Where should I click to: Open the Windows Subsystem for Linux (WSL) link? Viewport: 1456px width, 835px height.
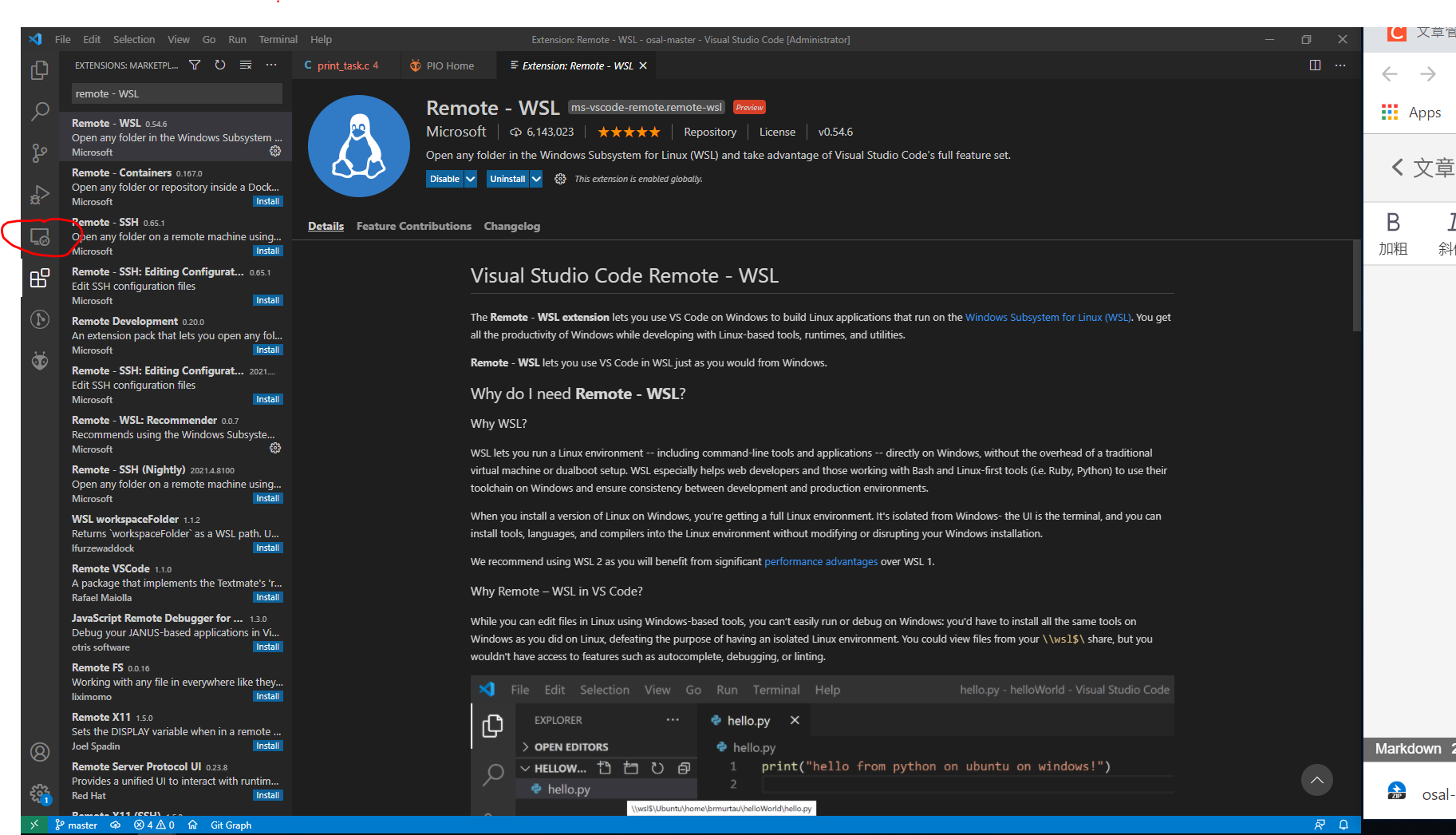point(1048,317)
